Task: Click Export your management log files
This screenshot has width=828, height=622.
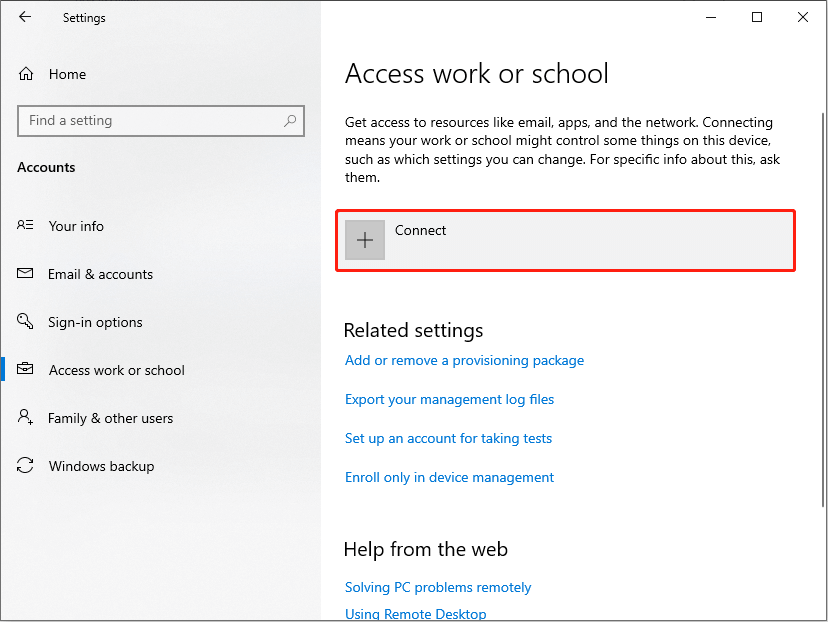Action: click(x=449, y=399)
